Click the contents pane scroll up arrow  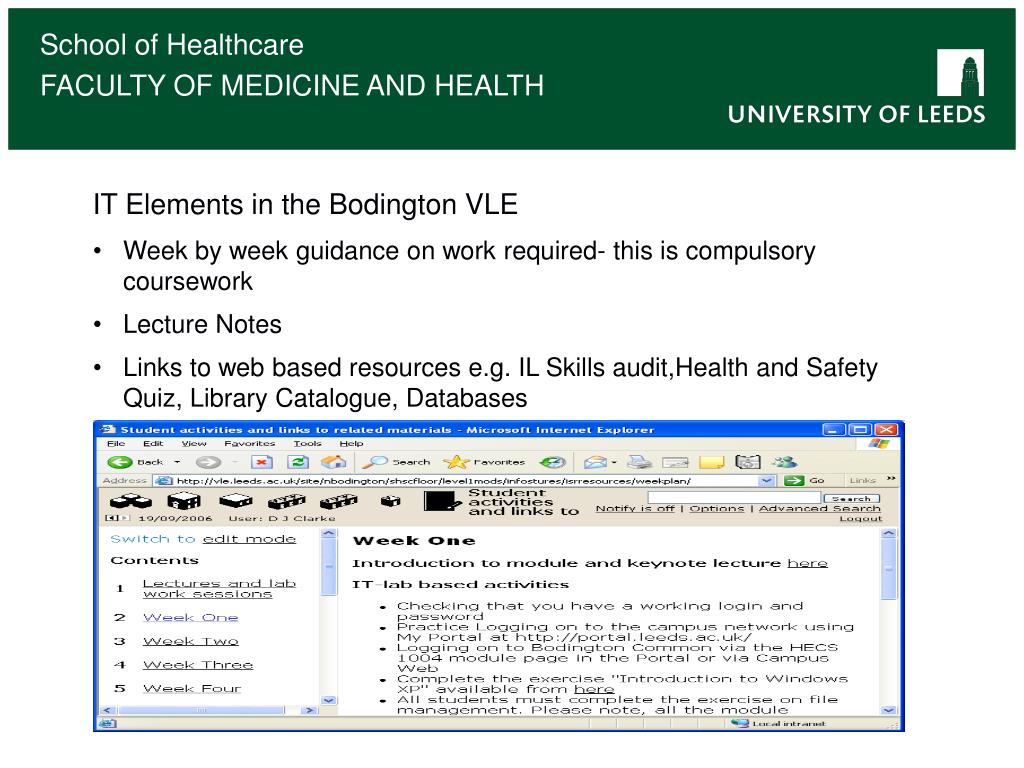[328, 534]
